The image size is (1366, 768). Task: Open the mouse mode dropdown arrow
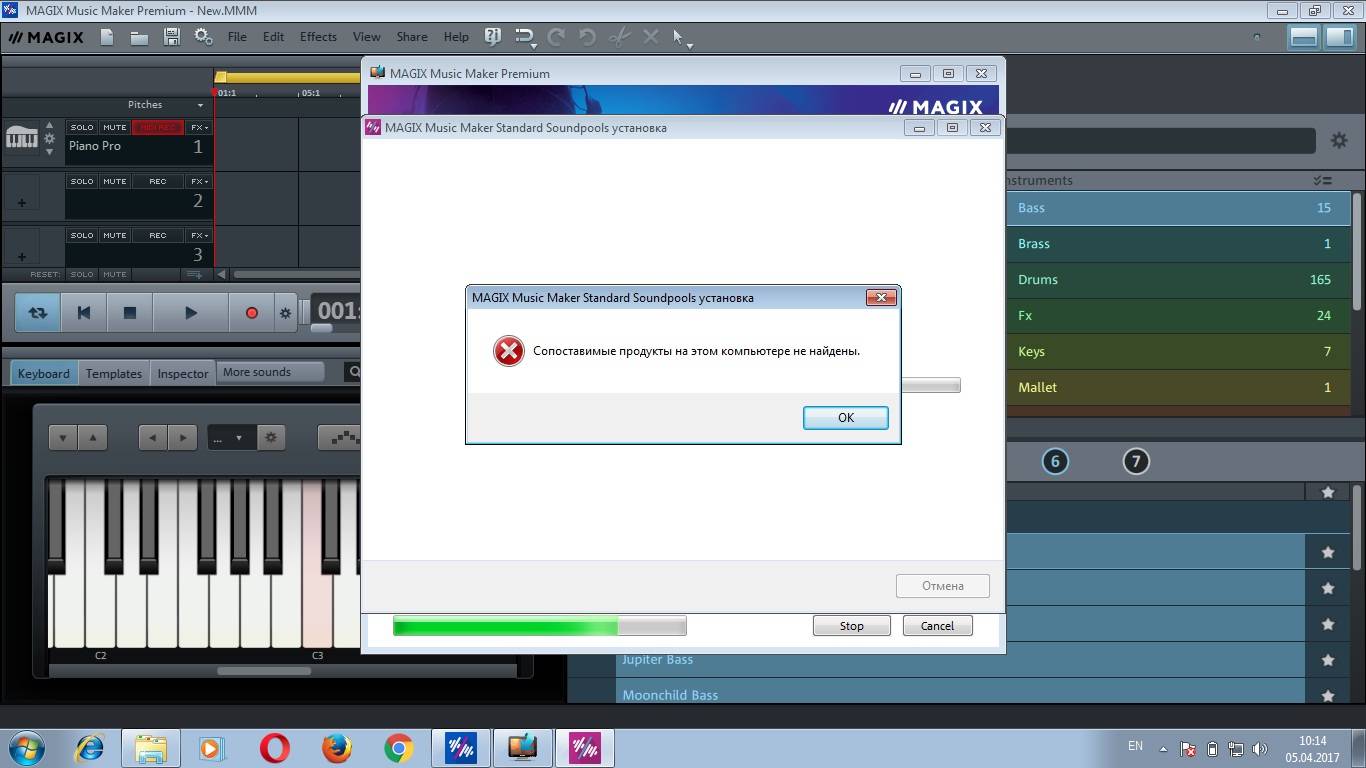pos(690,45)
